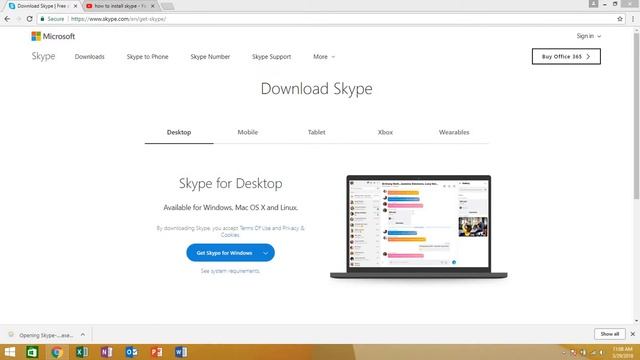
Task: Reload the page with the refresh icon
Action: 29,19
